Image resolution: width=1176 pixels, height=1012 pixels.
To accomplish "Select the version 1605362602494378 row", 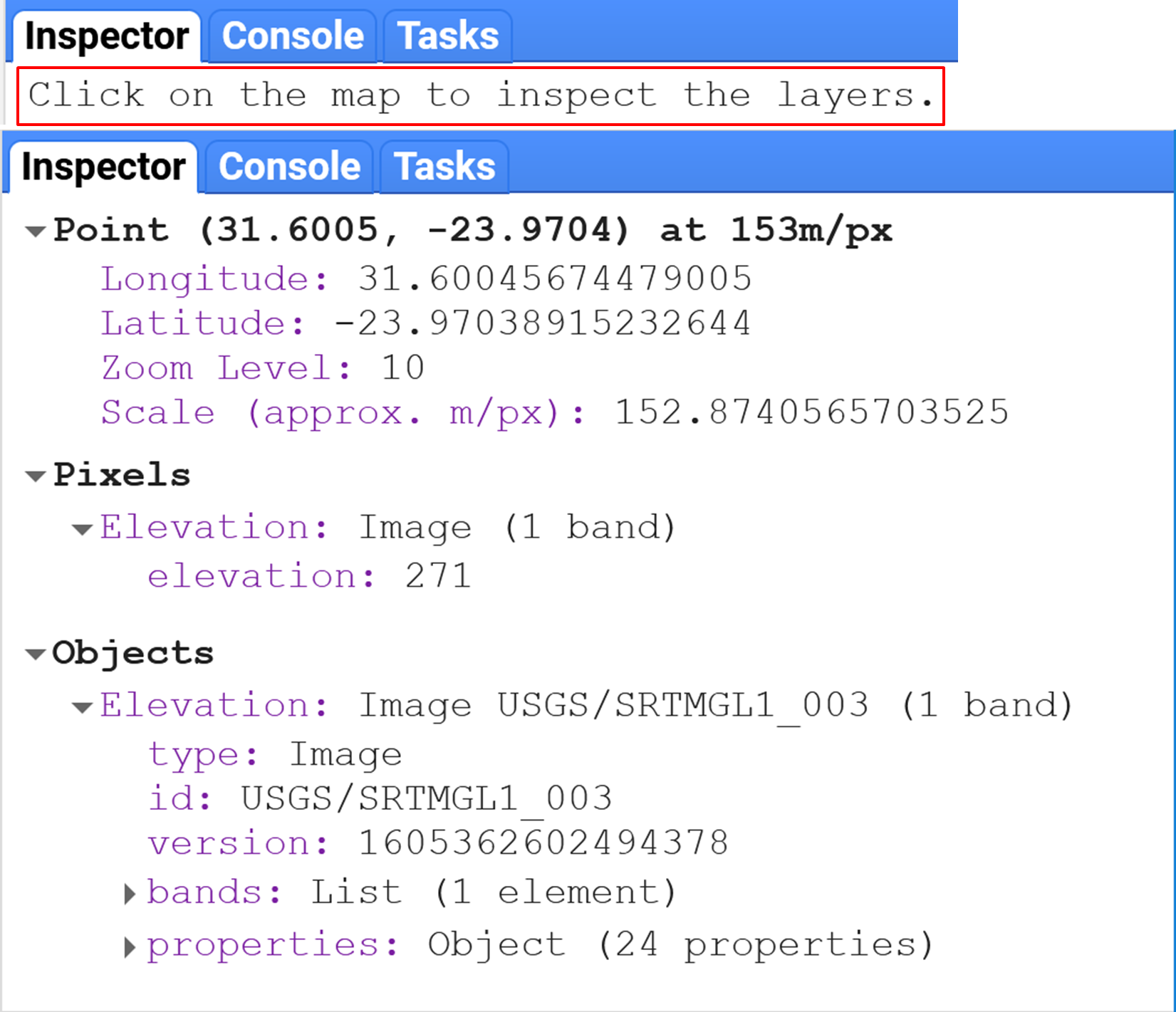I will [437, 843].
